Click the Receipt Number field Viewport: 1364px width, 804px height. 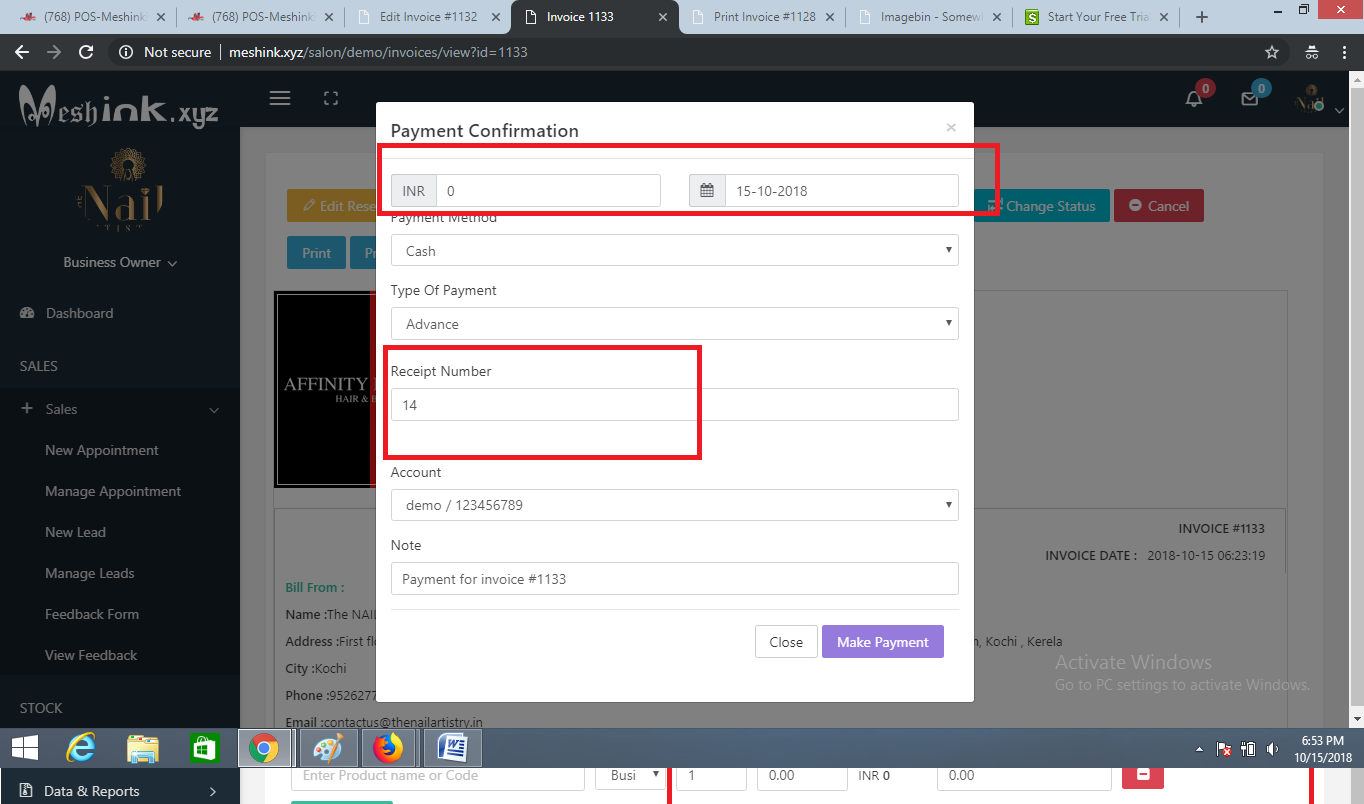pyautogui.click(x=674, y=405)
